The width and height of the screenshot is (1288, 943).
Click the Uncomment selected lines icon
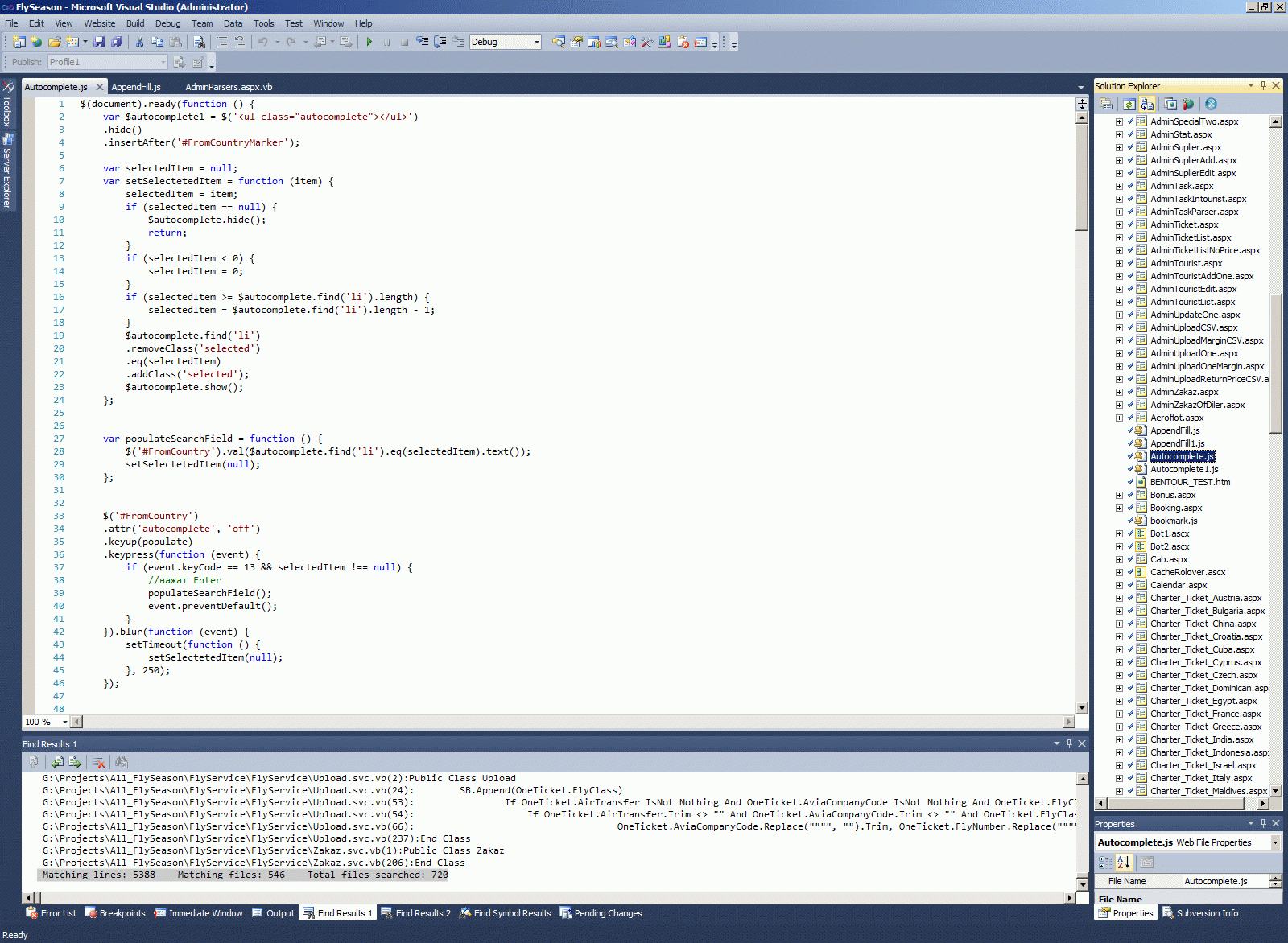(x=239, y=42)
